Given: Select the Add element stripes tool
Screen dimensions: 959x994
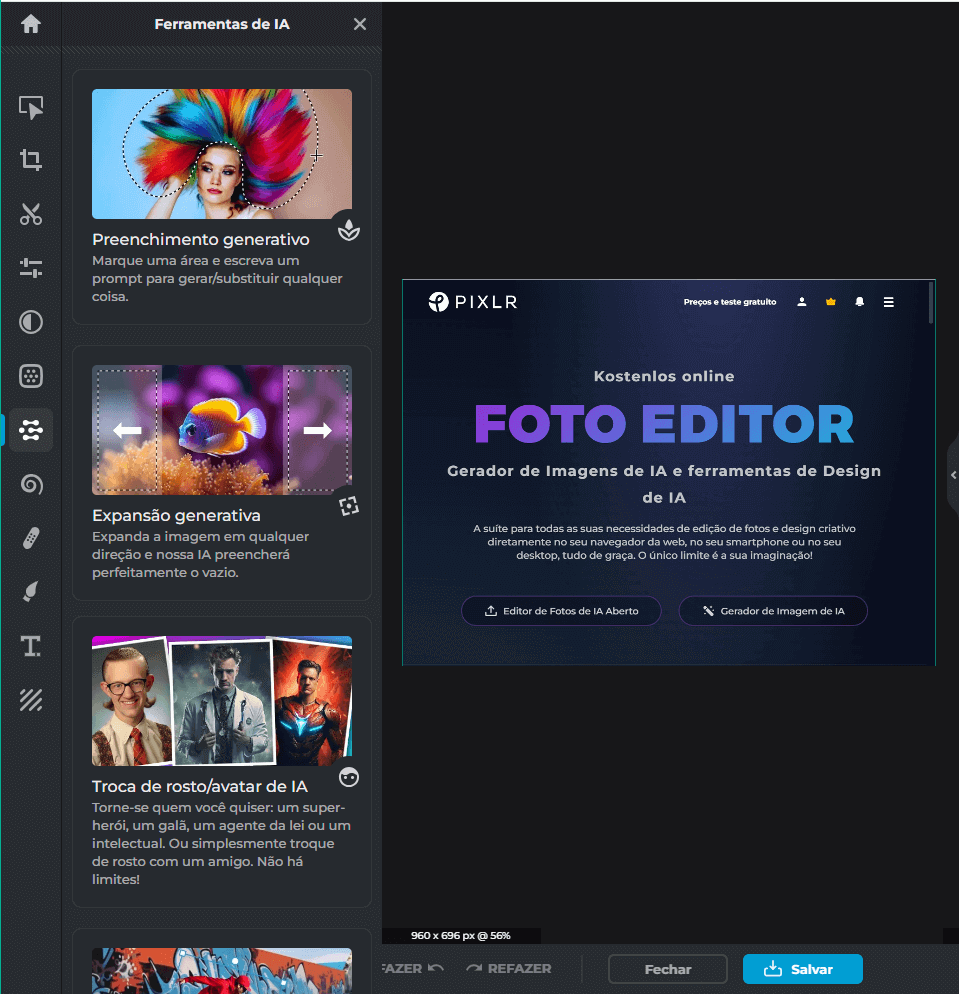Looking at the screenshot, I should (30, 700).
